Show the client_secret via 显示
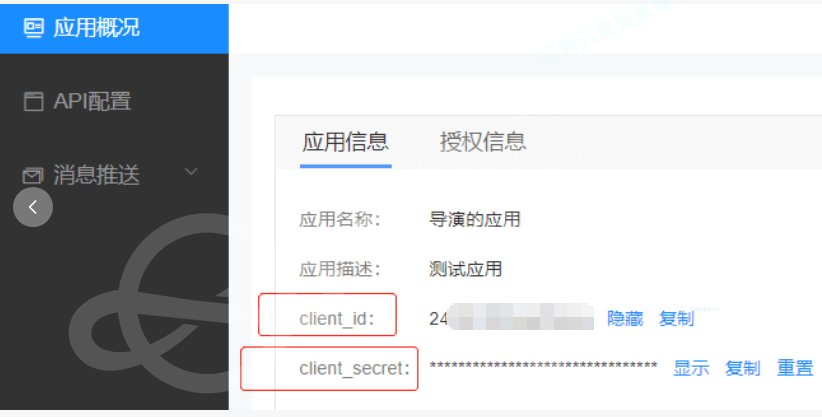This screenshot has width=822, height=417. (691, 368)
